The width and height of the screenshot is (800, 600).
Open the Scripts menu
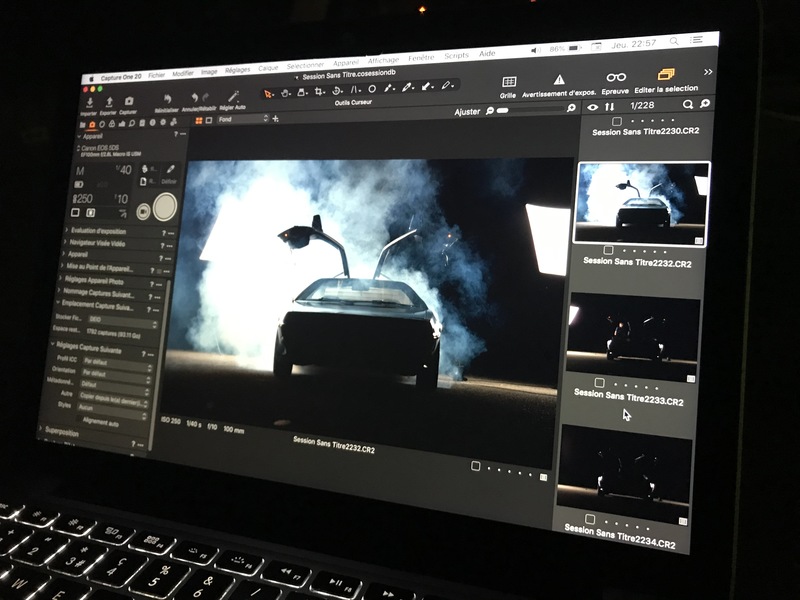click(x=456, y=56)
